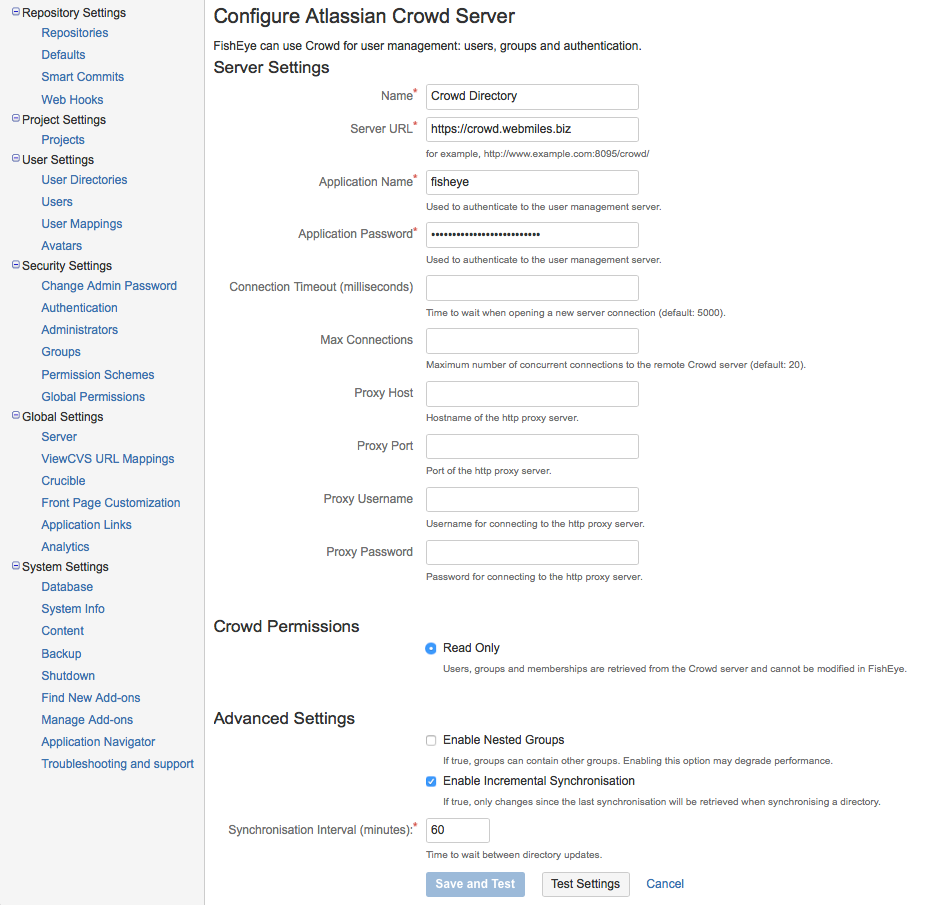Disable Incremental Synchronisation checkbox

point(431,782)
